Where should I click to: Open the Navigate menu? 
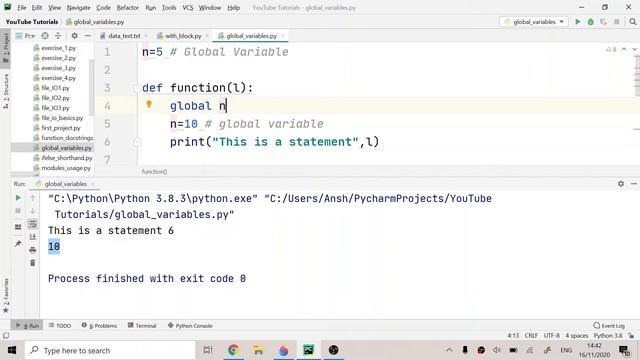pyautogui.click(x=78, y=7)
